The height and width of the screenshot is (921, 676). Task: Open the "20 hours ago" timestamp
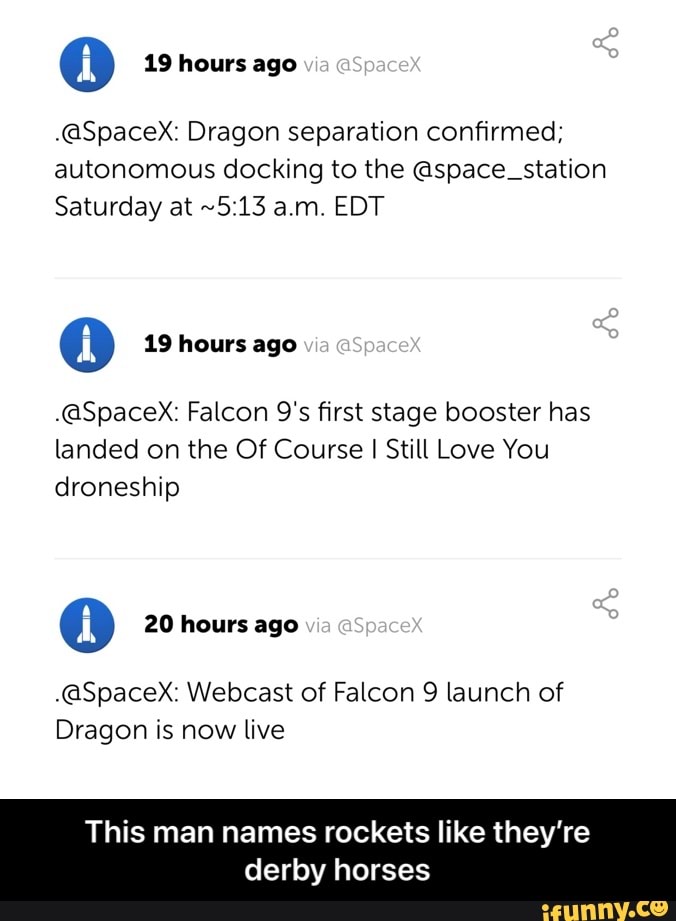click(x=221, y=624)
